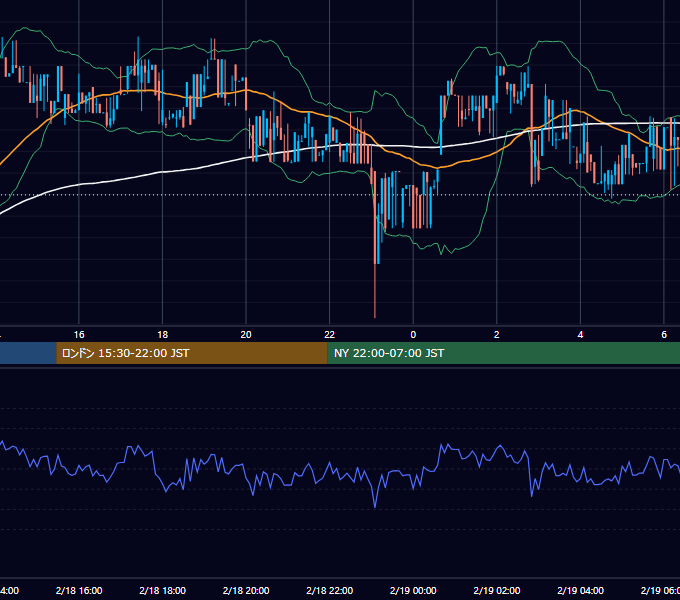Click the 2/18 22:00 oscillator axis label

(330, 590)
